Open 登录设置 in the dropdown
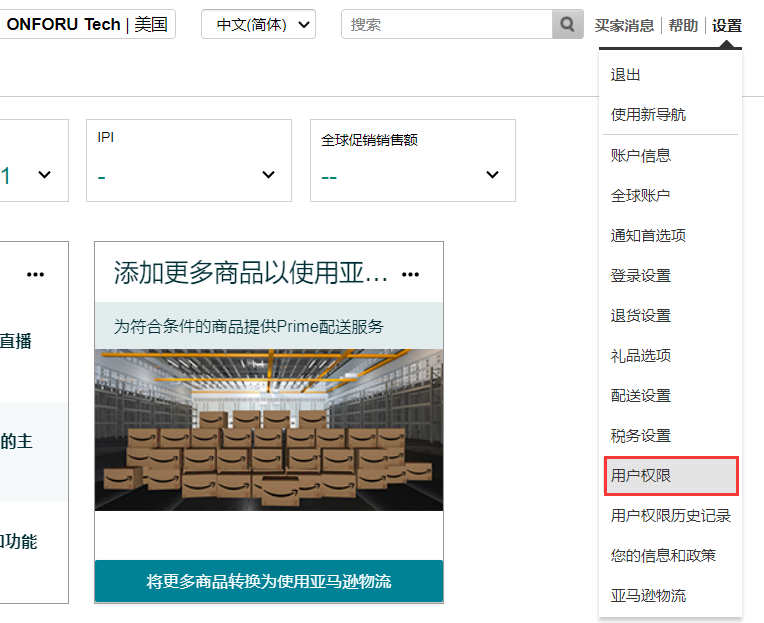This screenshot has width=764, height=623. point(641,276)
